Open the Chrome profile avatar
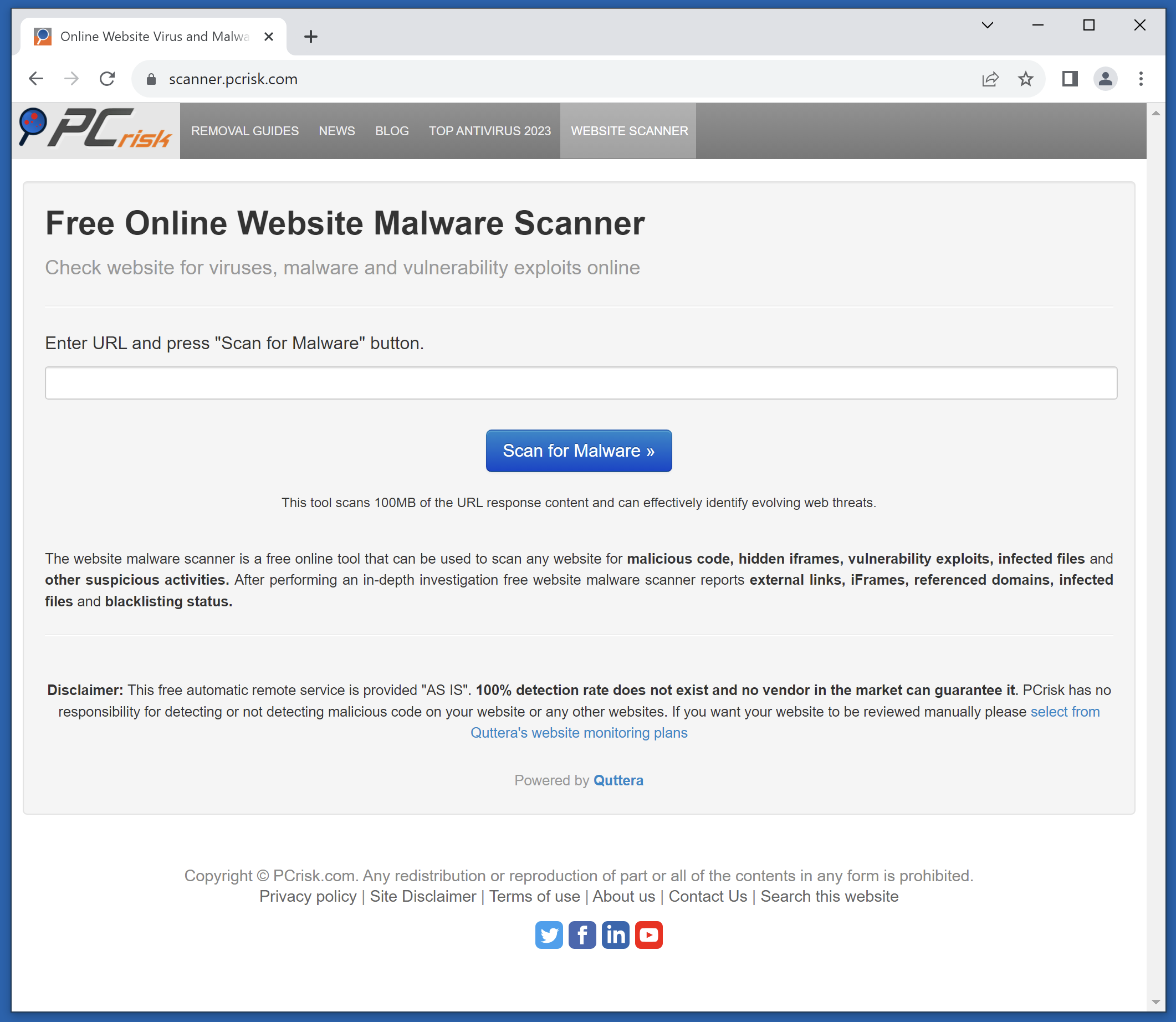The height and width of the screenshot is (1022, 1176). (x=1105, y=79)
